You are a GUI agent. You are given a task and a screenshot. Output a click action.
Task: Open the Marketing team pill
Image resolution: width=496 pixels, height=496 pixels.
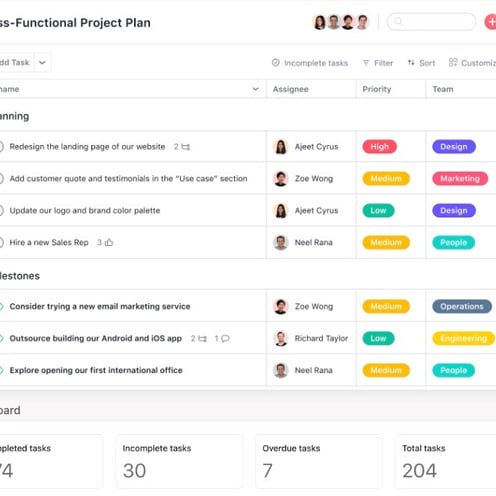click(460, 179)
